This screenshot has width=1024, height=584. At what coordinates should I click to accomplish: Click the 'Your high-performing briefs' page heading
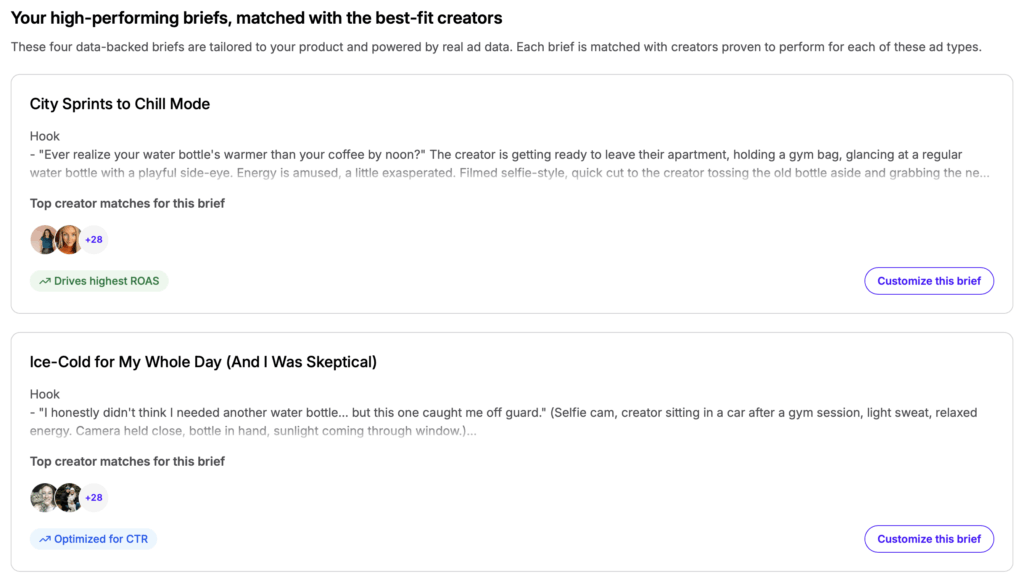pos(256,18)
